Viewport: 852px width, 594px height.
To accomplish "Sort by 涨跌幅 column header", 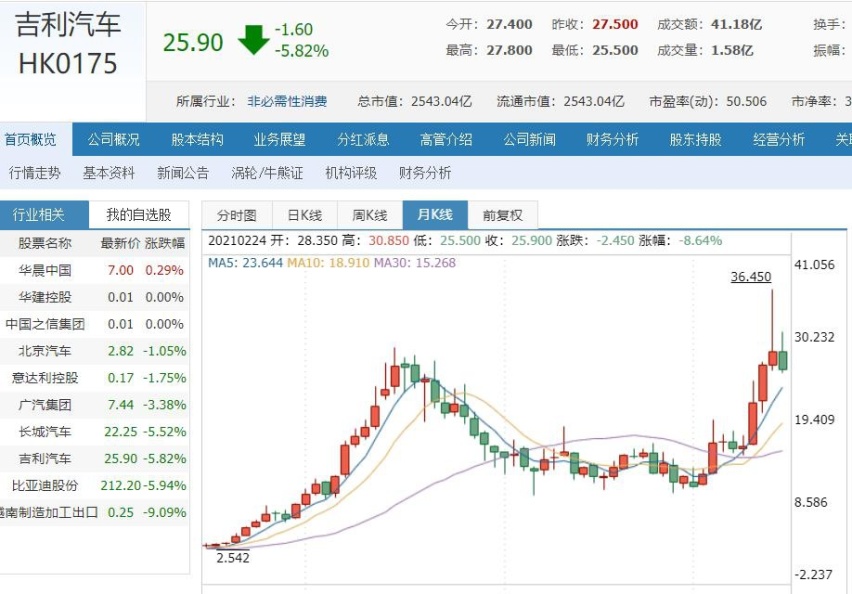I will point(165,243).
